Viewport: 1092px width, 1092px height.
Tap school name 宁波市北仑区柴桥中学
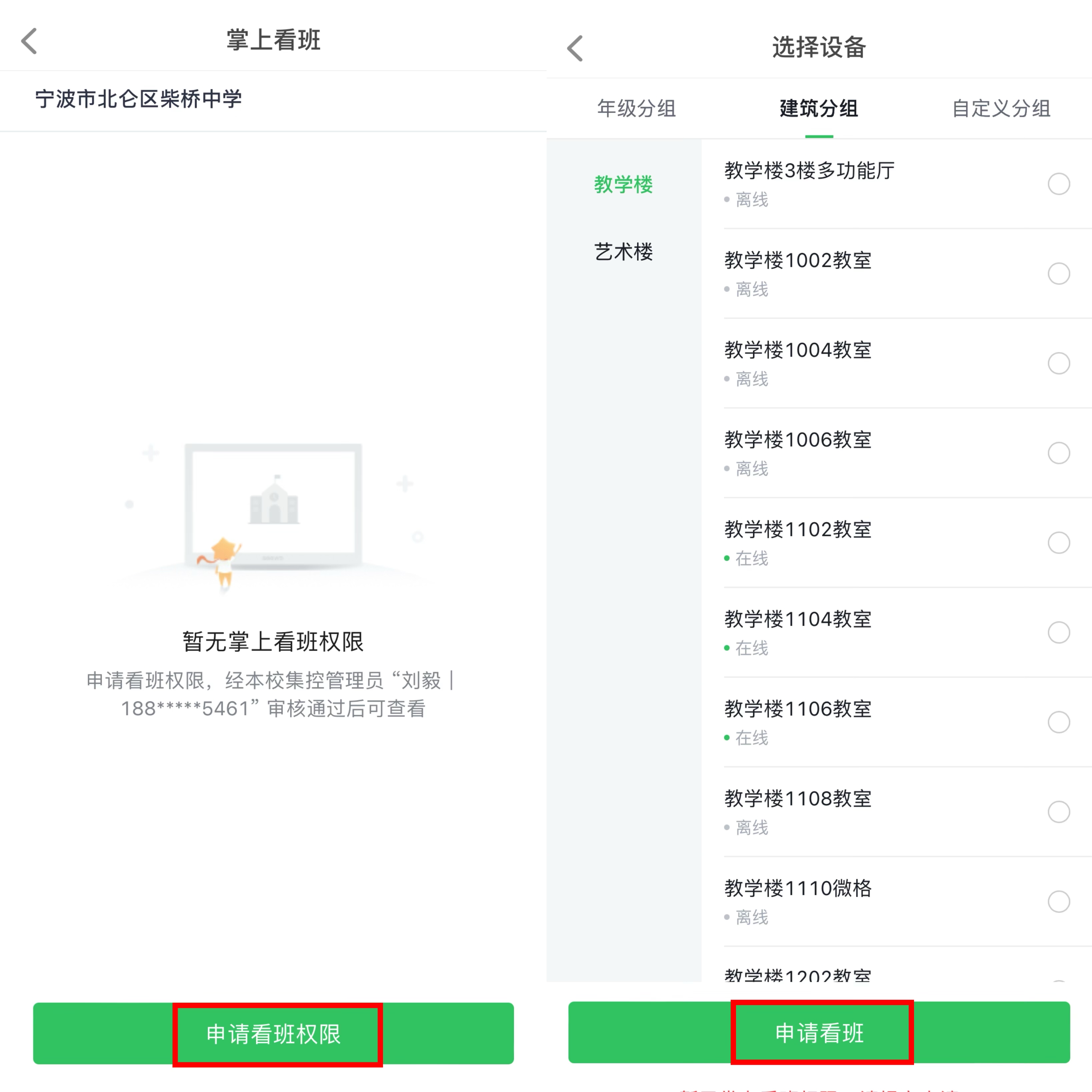tap(138, 99)
